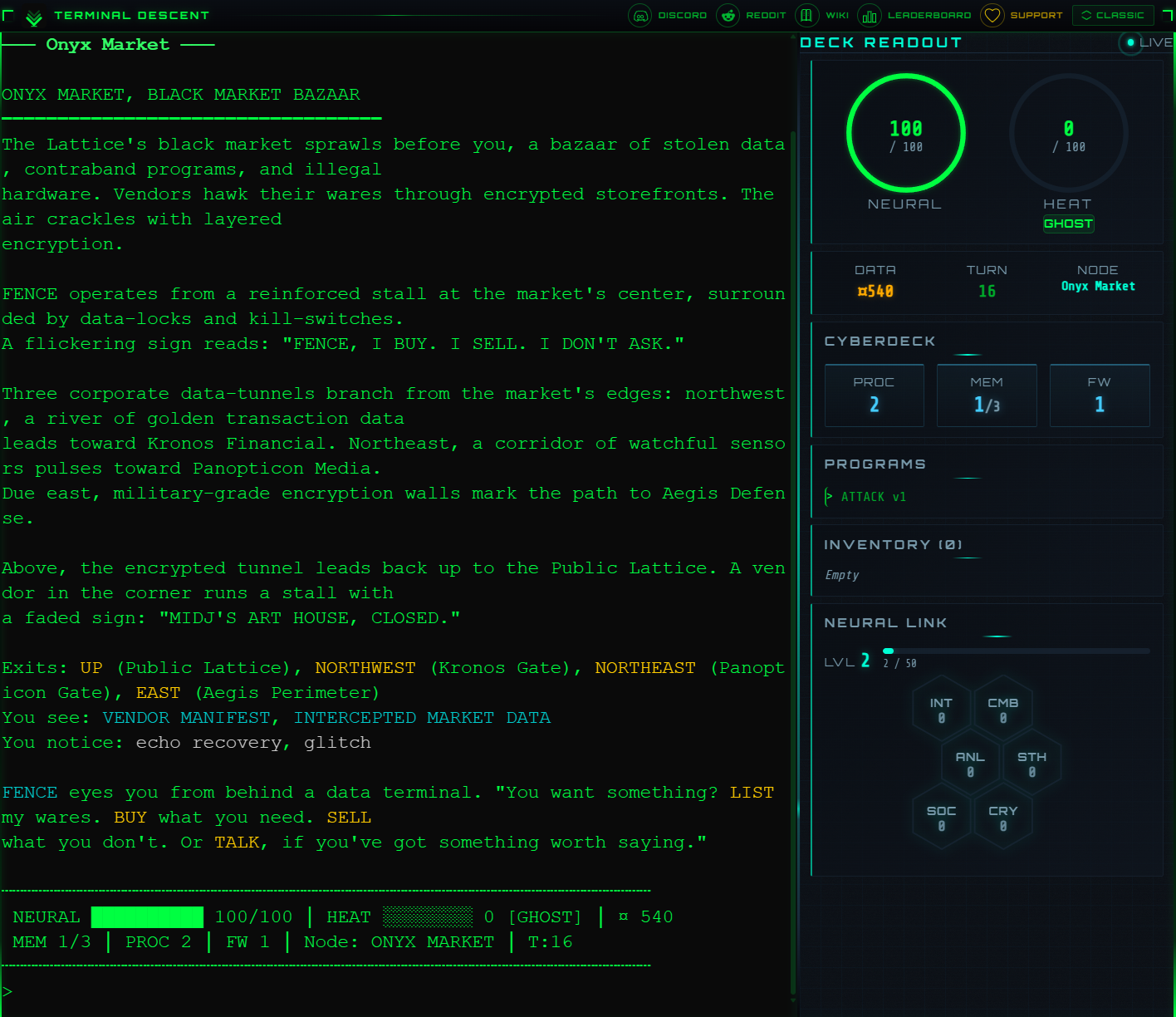1176x1017 pixels.
Task: Open the Wiki icon
Action: tap(806, 15)
